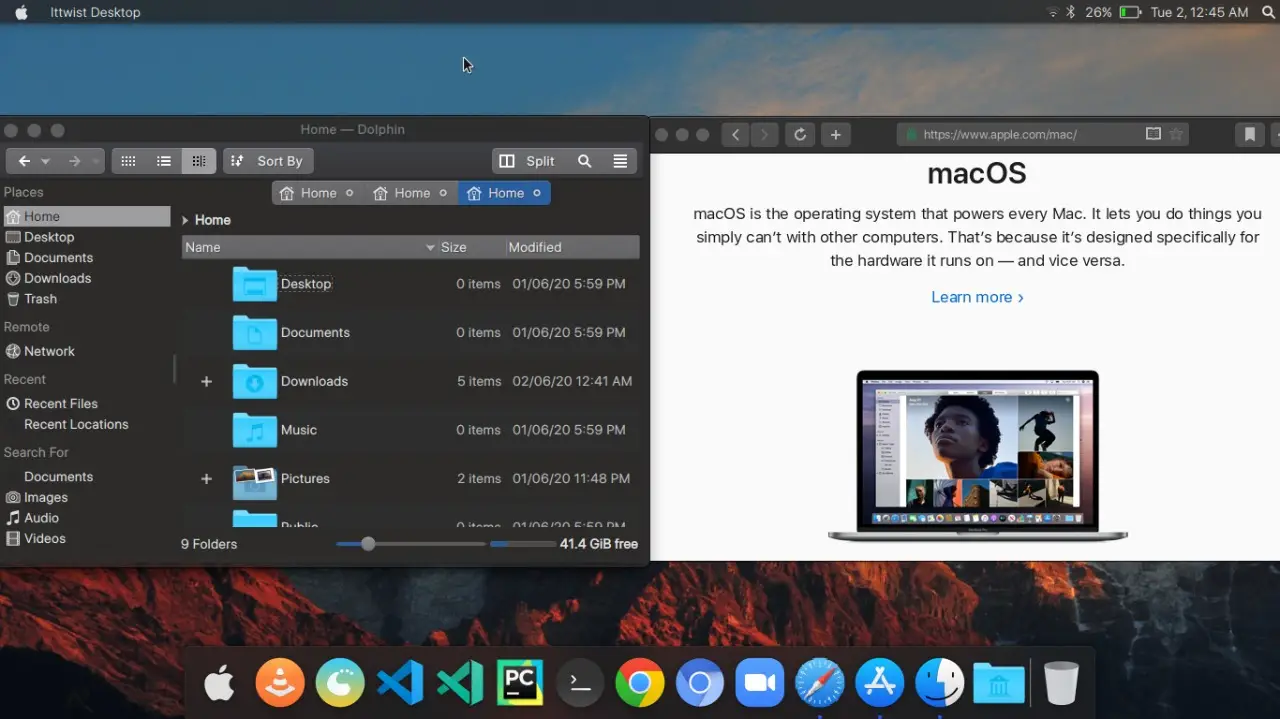Open the browser bookmarks panel icon

pos(1249,134)
